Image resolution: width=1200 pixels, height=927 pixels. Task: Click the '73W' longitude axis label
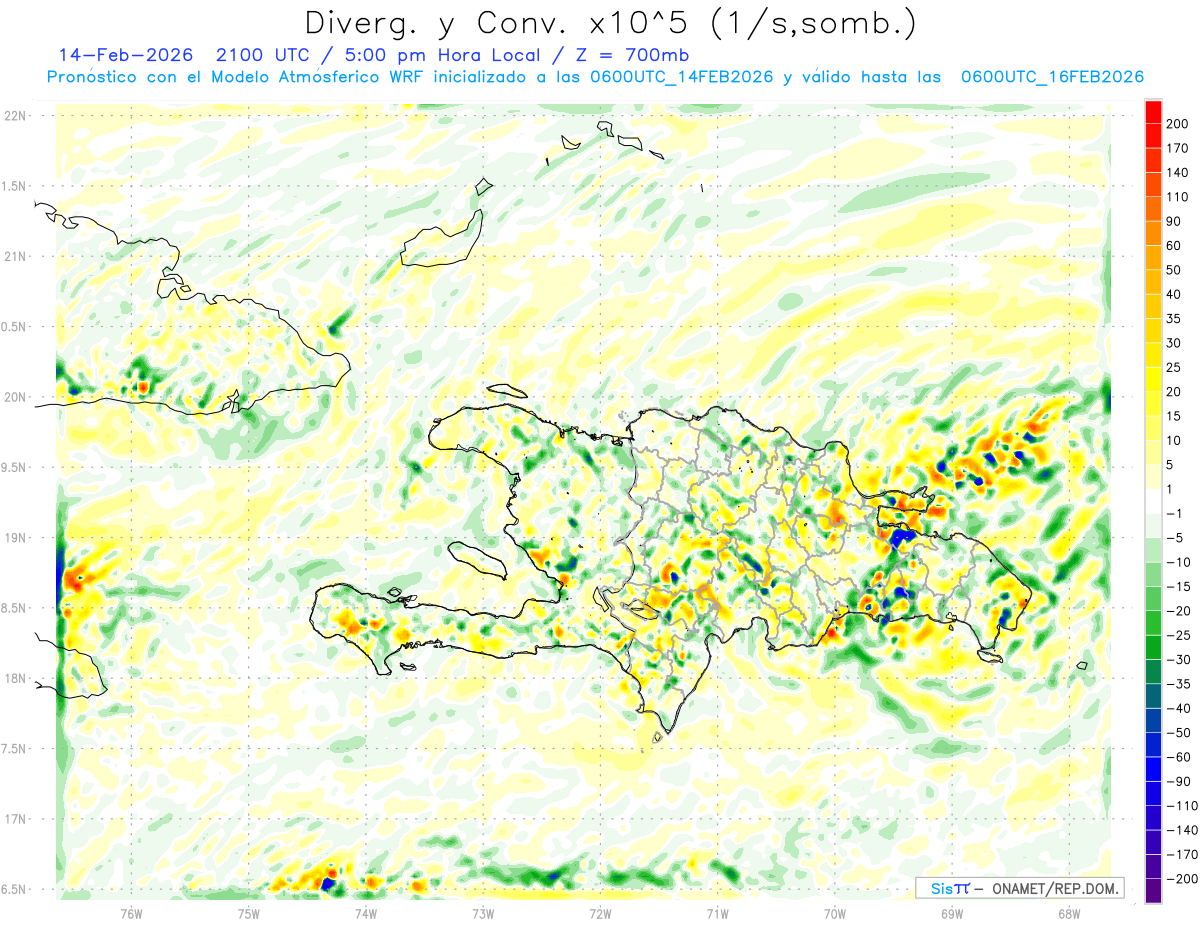483,912
